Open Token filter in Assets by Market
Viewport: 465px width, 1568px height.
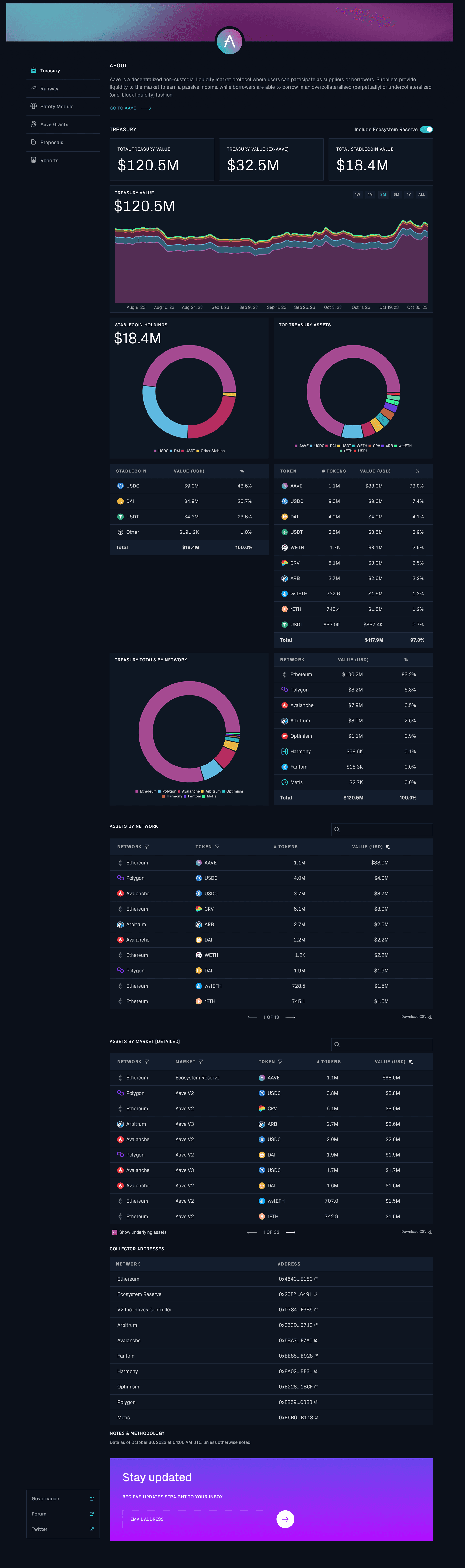[280, 1062]
